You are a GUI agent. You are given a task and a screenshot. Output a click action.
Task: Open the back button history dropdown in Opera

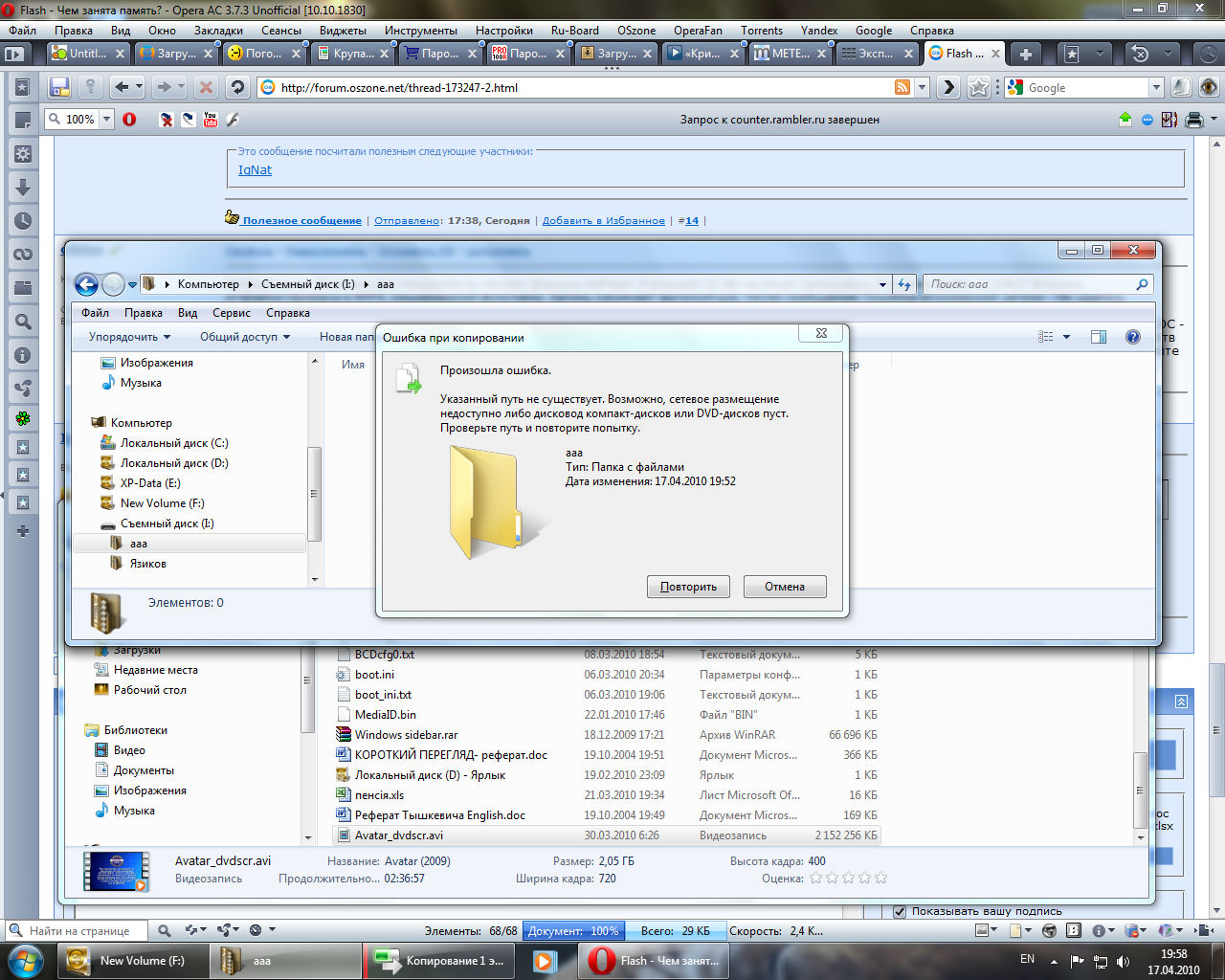139,87
